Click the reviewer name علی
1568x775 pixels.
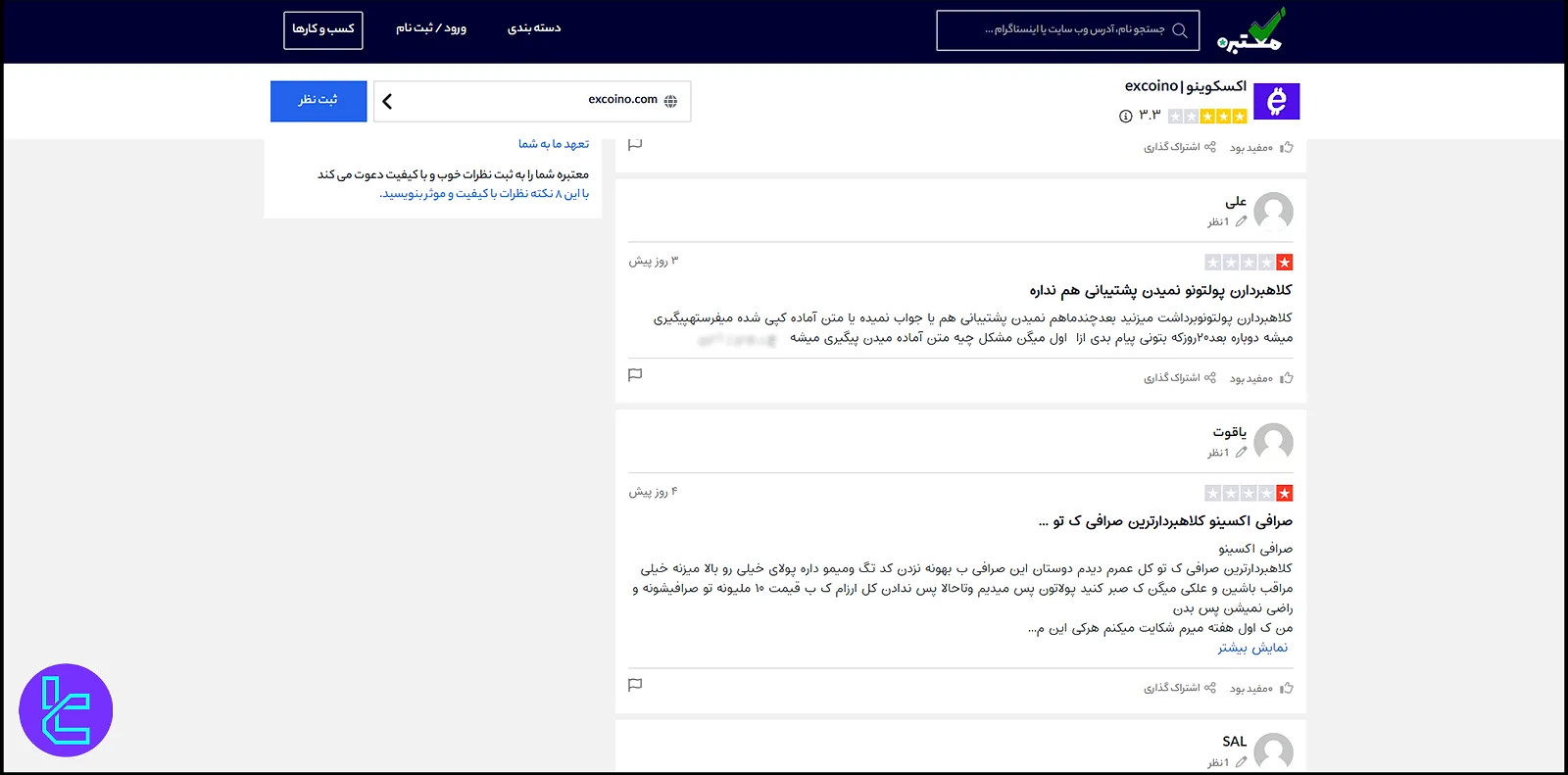1236,201
